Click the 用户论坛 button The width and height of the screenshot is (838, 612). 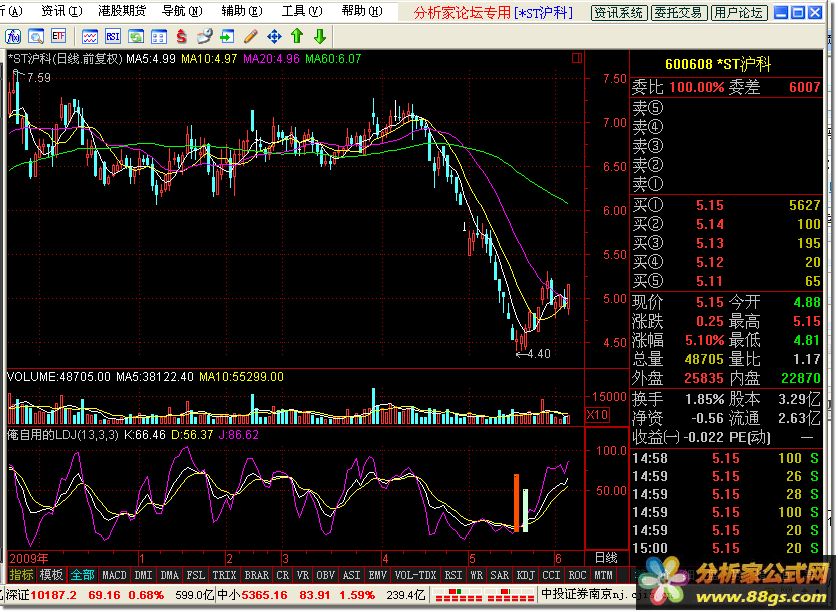click(739, 13)
